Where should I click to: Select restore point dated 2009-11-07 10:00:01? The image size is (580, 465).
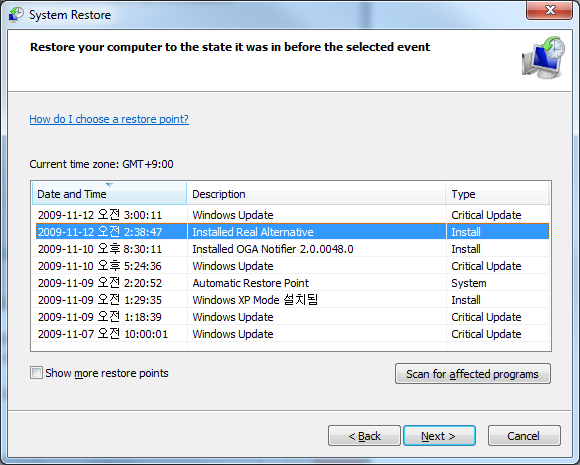coord(103,334)
